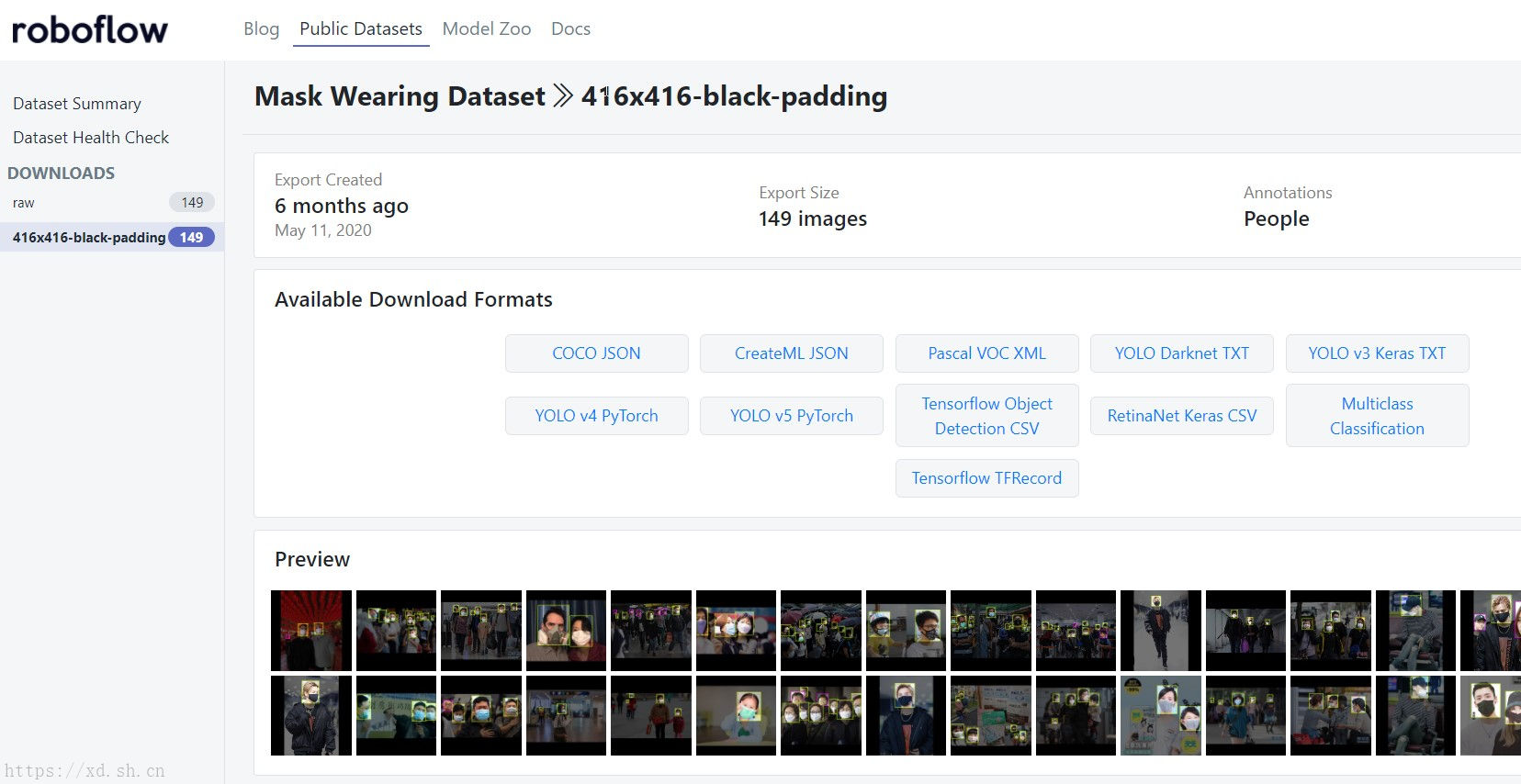Select the Public Datasets tab

tap(361, 28)
